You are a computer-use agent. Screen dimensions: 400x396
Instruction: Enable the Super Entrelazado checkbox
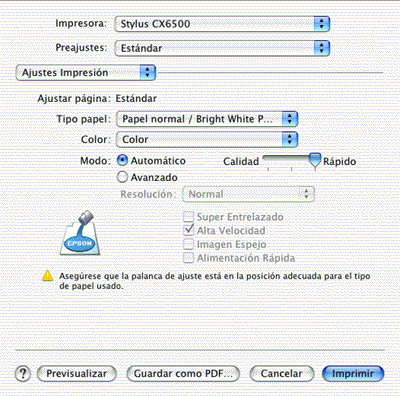(189, 217)
